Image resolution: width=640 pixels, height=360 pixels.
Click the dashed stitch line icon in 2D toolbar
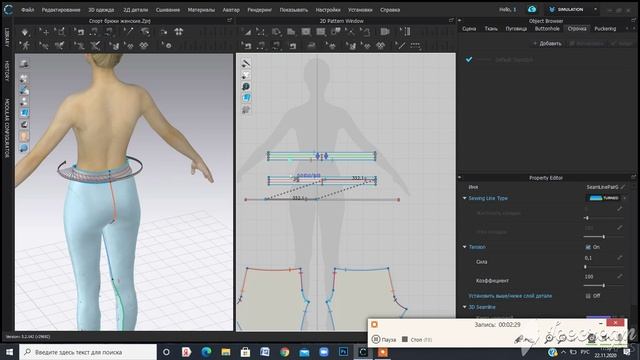[415, 45]
